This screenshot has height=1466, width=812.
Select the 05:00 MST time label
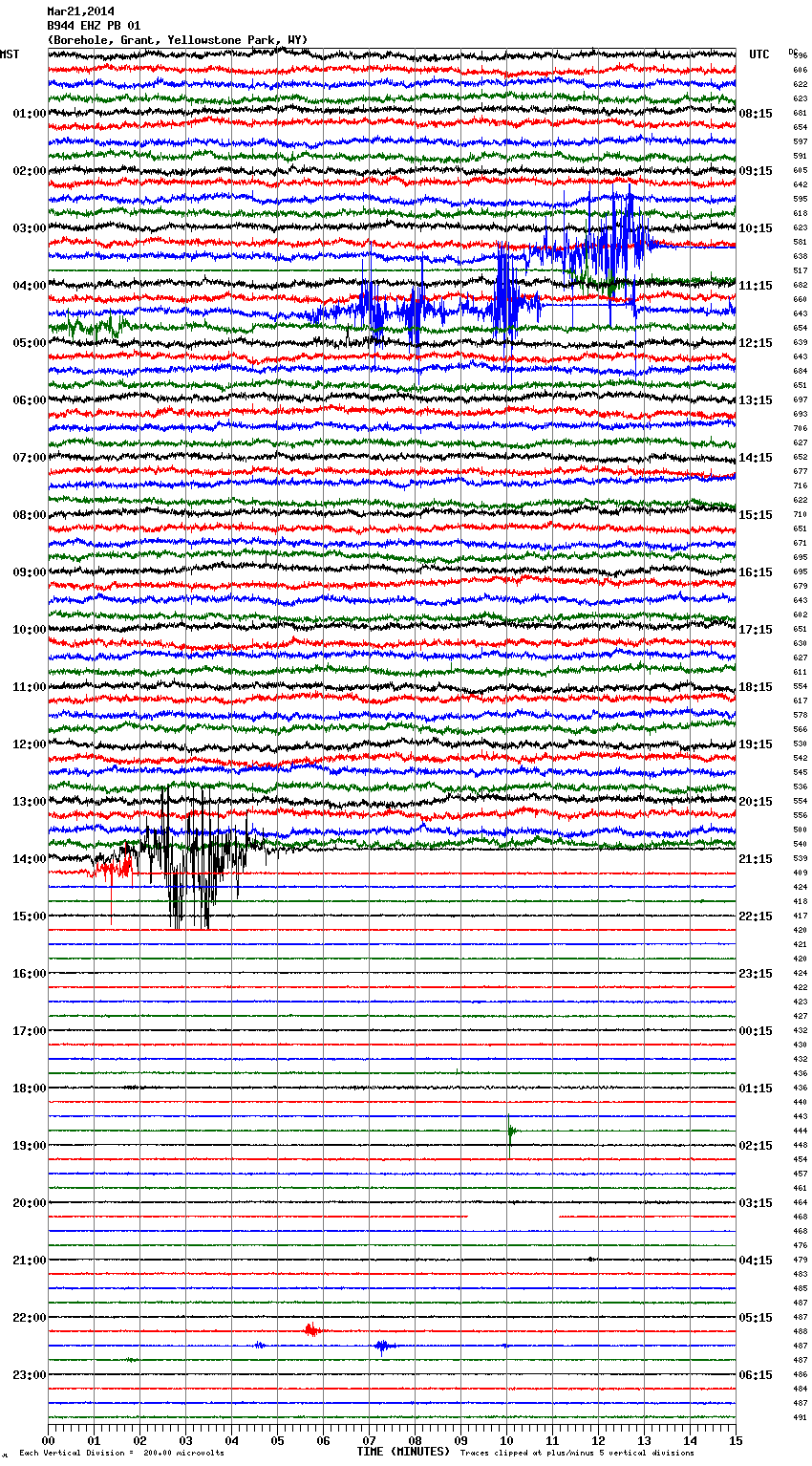tap(30, 343)
